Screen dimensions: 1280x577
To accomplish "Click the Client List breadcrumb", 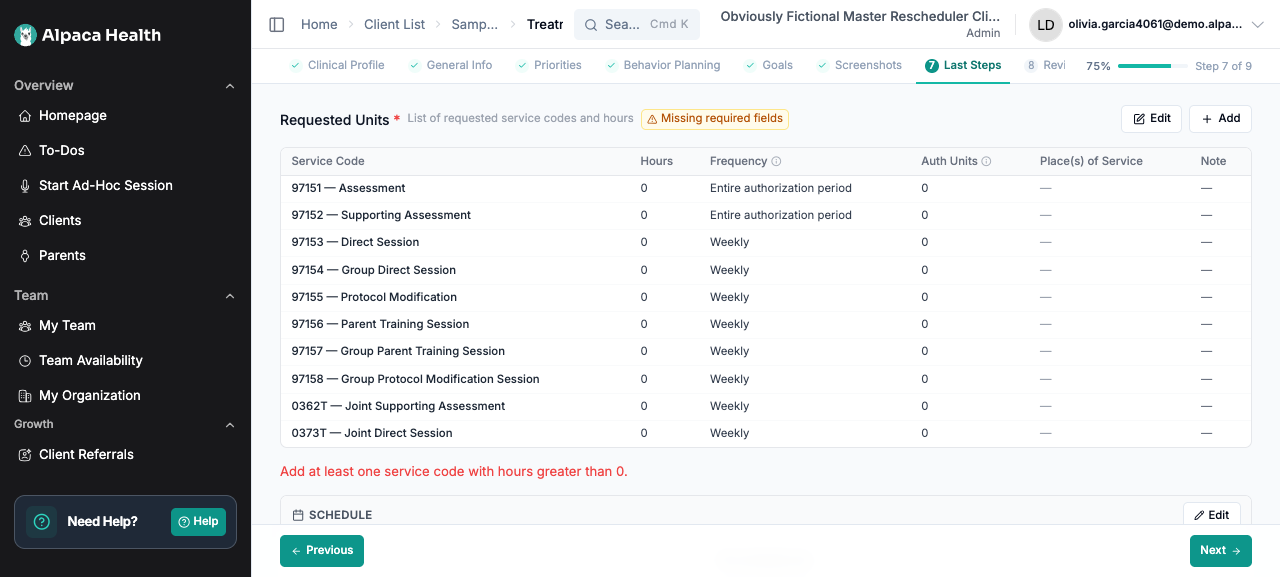I will [394, 25].
